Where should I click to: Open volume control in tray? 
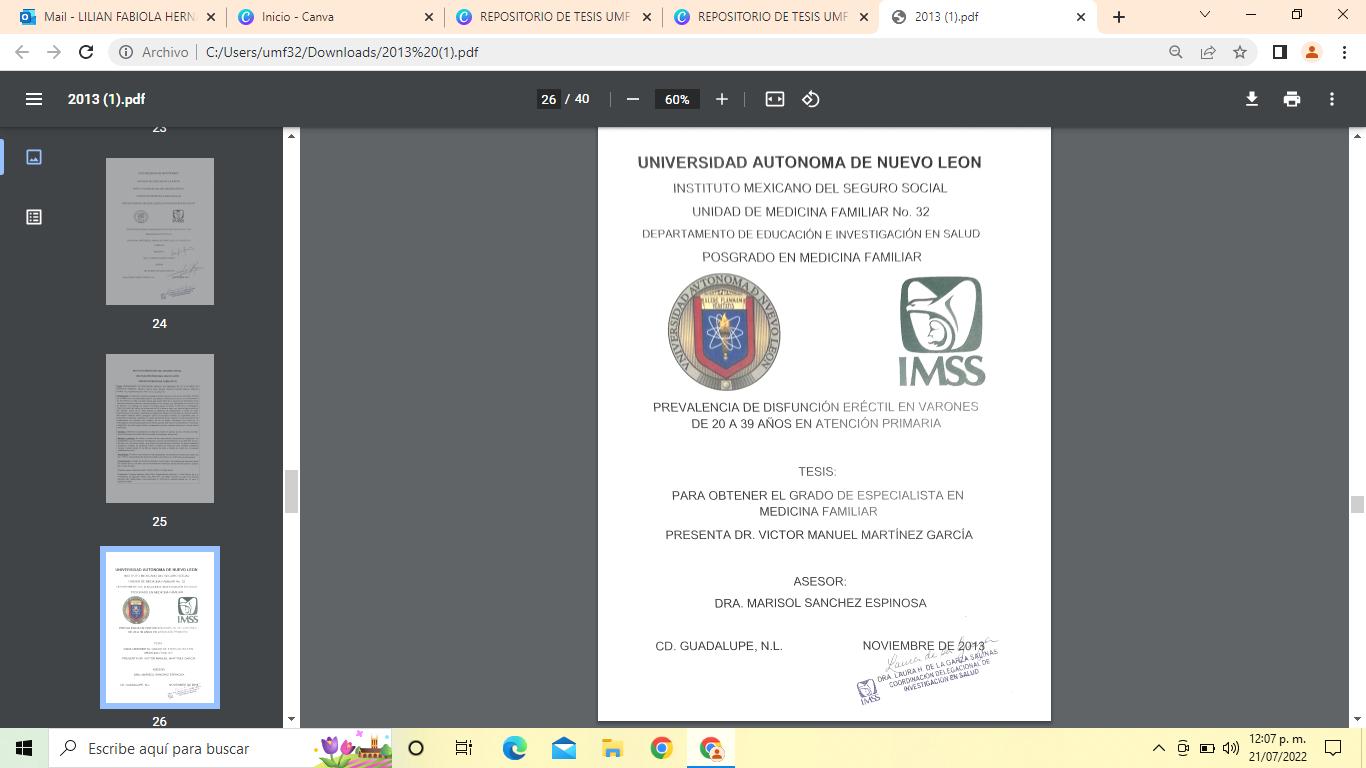click(x=1231, y=748)
